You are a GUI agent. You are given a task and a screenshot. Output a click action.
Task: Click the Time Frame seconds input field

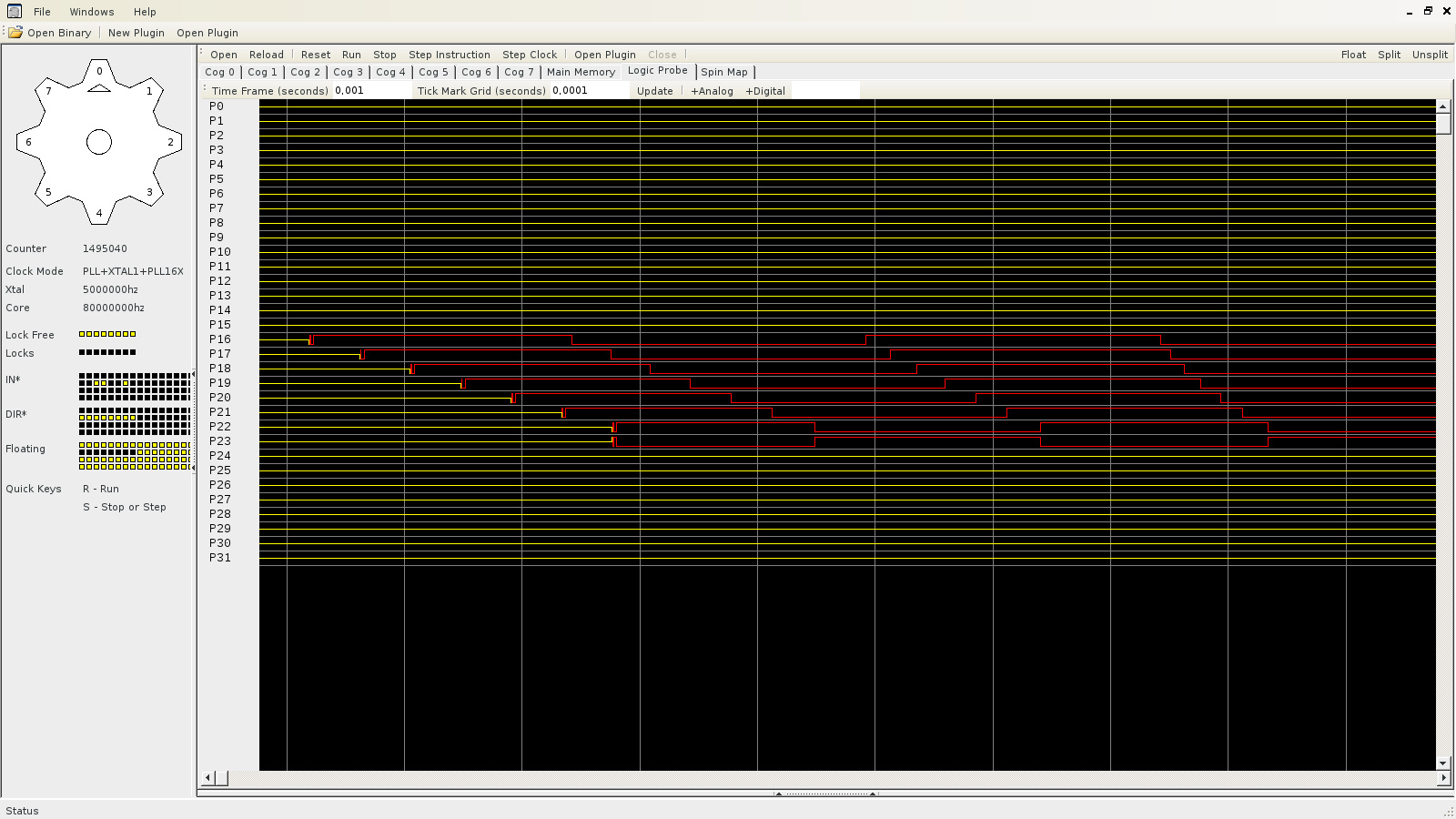[x=370, y=91]
